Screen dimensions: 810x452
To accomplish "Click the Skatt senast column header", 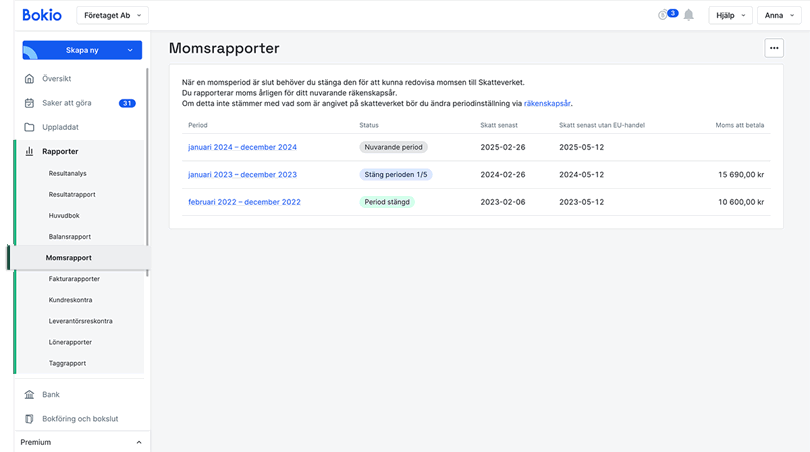I will pyautogui.click(x=499, y=125).
